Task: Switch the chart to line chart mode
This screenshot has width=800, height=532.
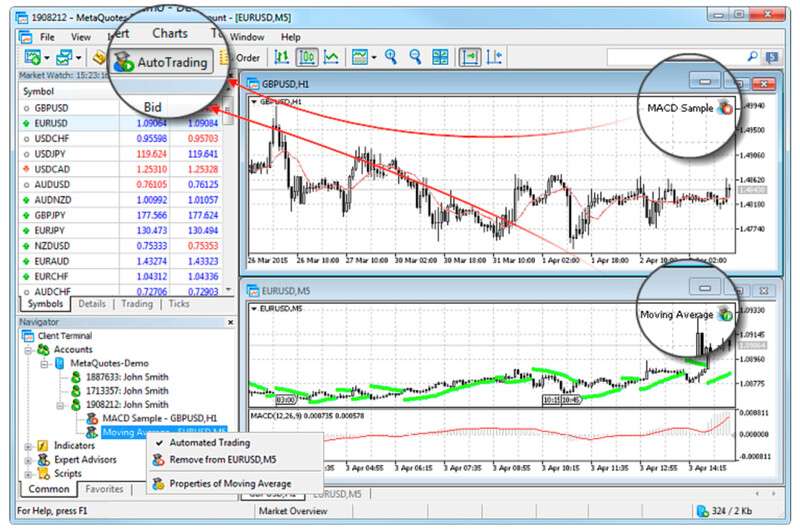Action: [331, 57]
